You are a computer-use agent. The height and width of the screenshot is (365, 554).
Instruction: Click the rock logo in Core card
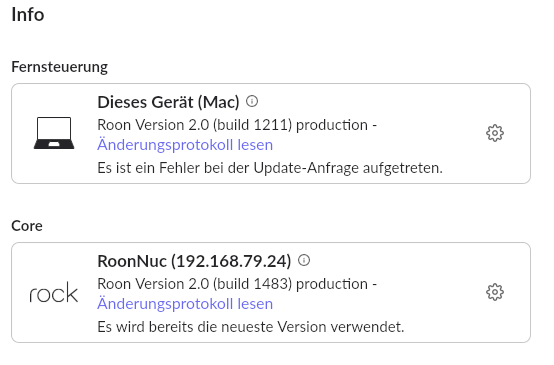pyautogui.click(x=54, y=293)
